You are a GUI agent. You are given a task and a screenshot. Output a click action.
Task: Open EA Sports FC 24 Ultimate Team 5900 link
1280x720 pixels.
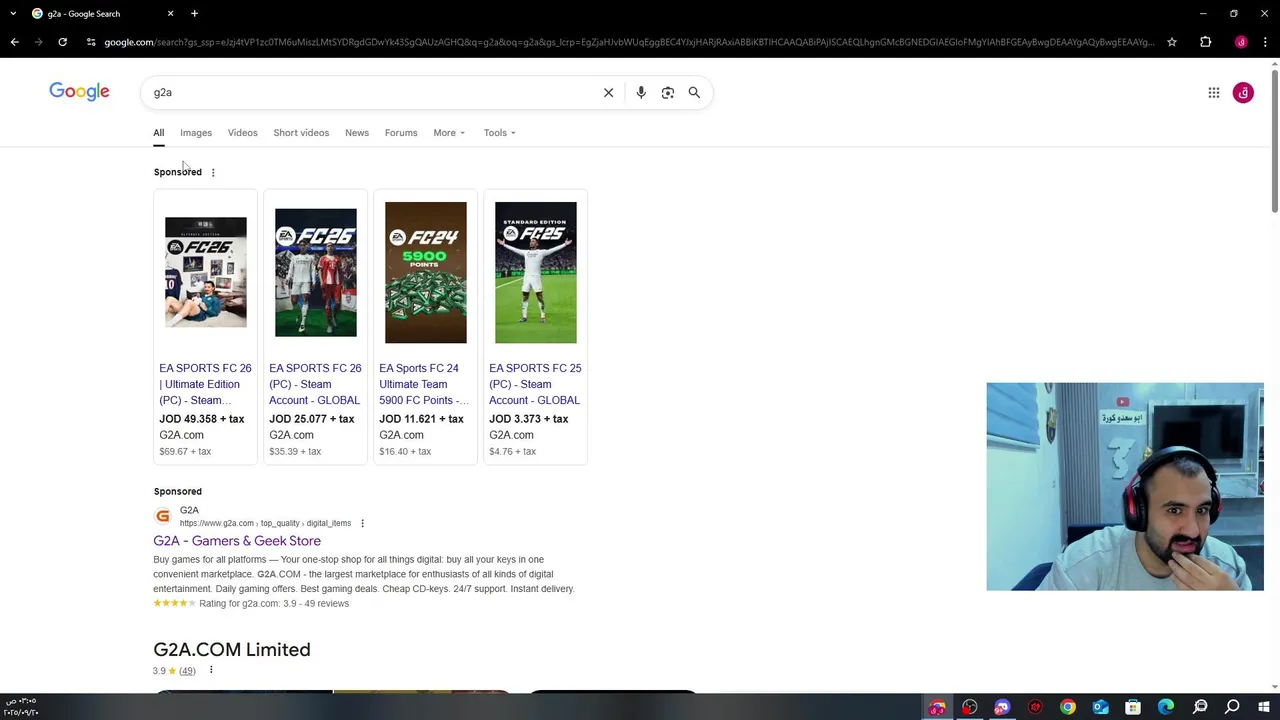[x=424, y=384]
